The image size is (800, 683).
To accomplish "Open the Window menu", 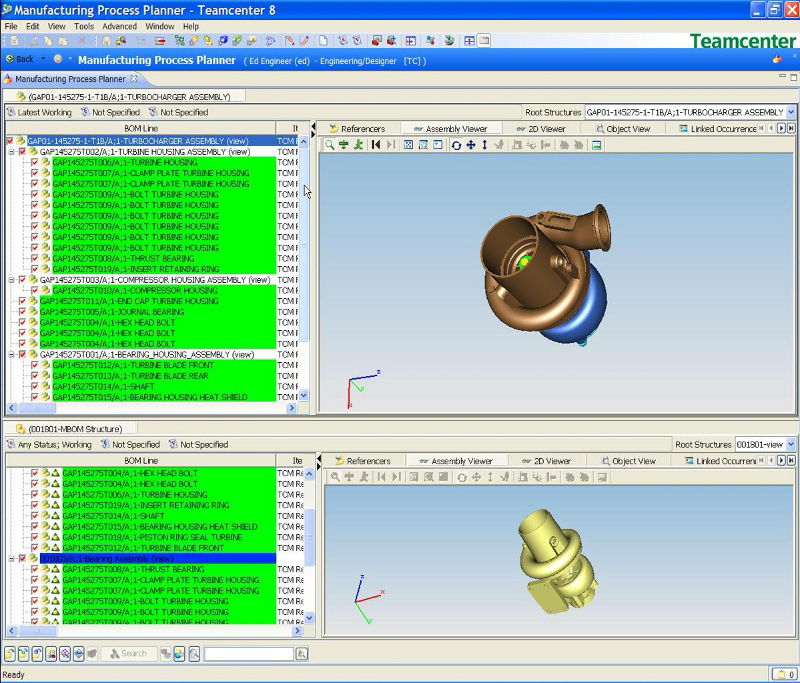I will 160,27.
